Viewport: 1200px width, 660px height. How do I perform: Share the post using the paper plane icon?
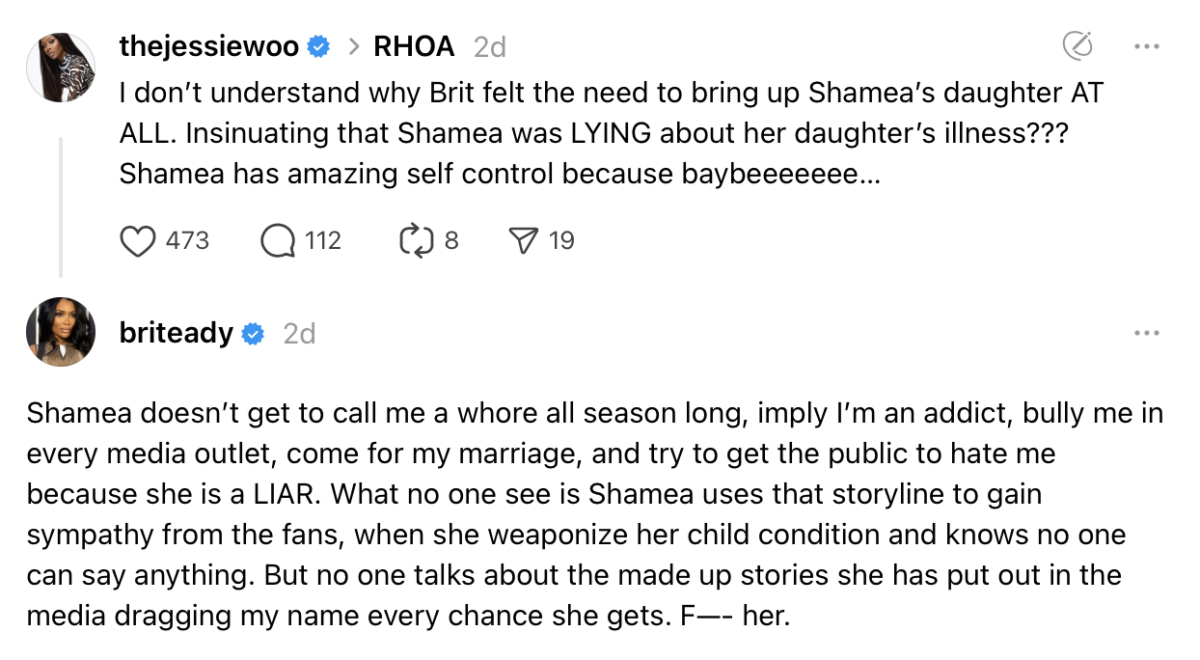(x=523, y=241)
